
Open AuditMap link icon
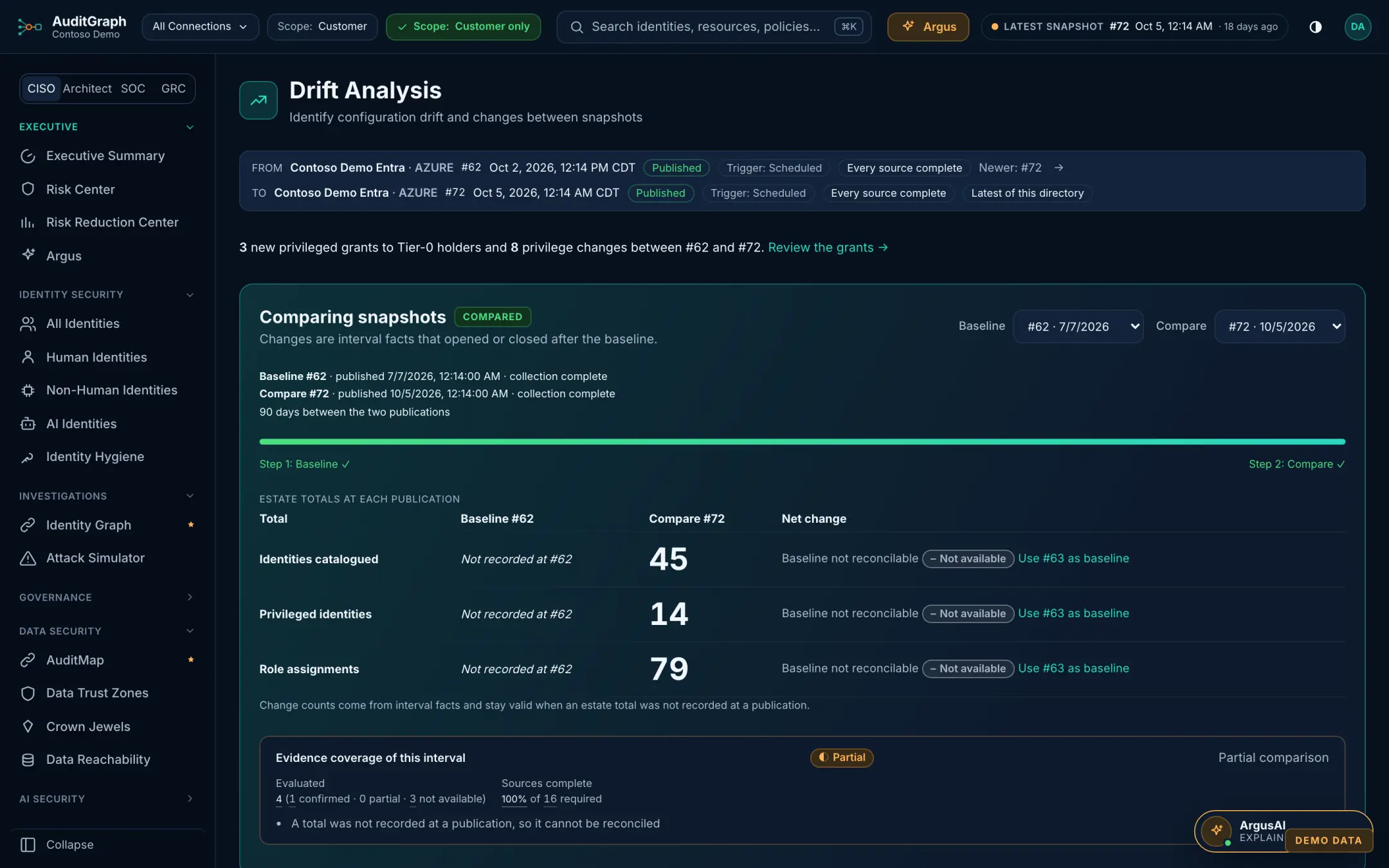[x=28, y=660]
